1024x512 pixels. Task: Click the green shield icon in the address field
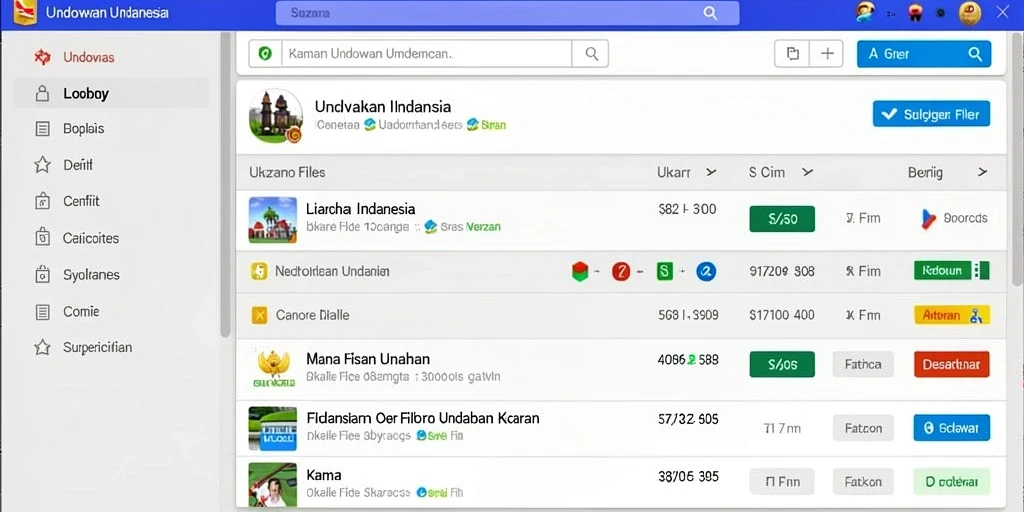point(265,54)
